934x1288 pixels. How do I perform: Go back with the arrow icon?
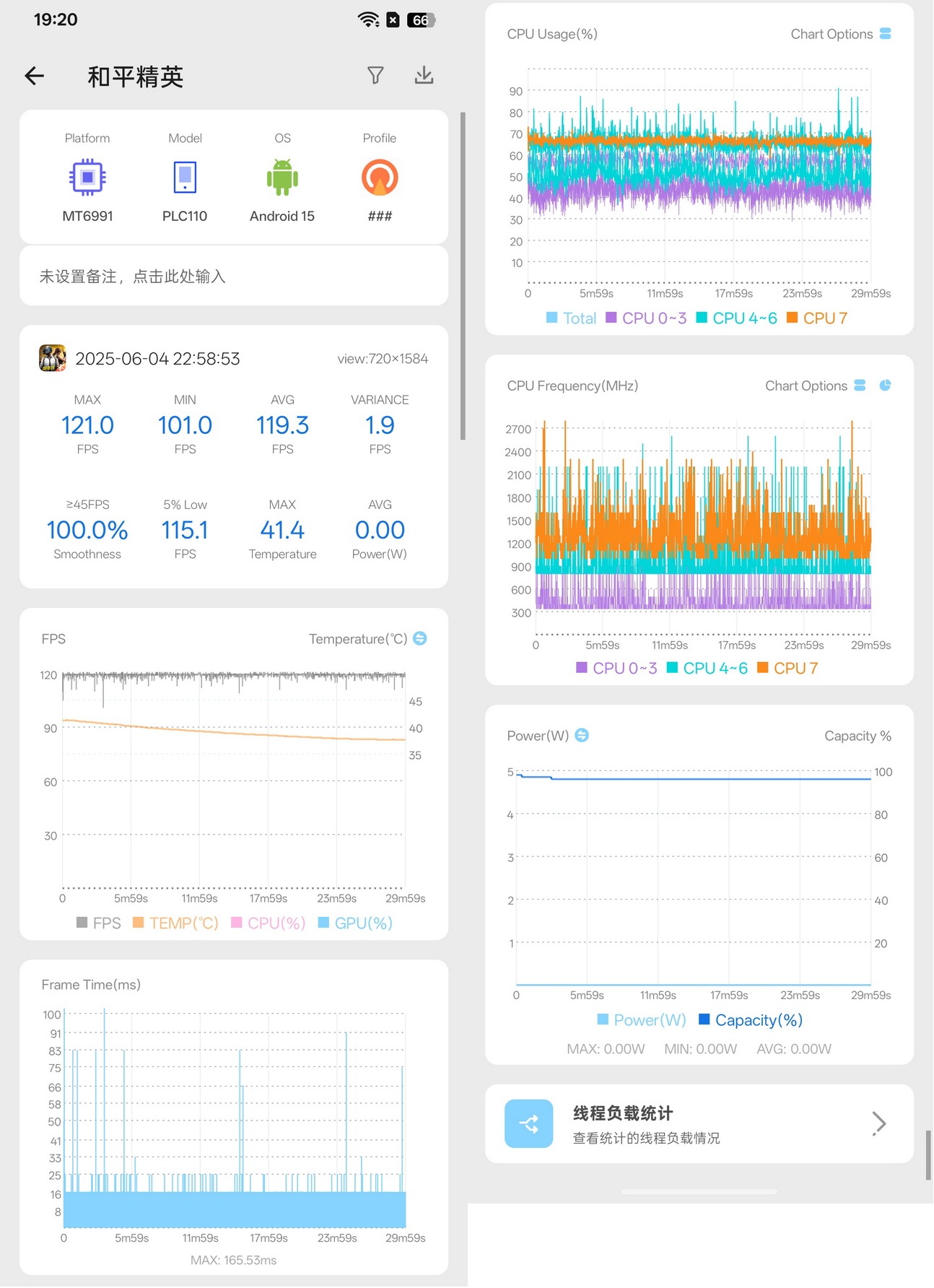coord(35,76)
